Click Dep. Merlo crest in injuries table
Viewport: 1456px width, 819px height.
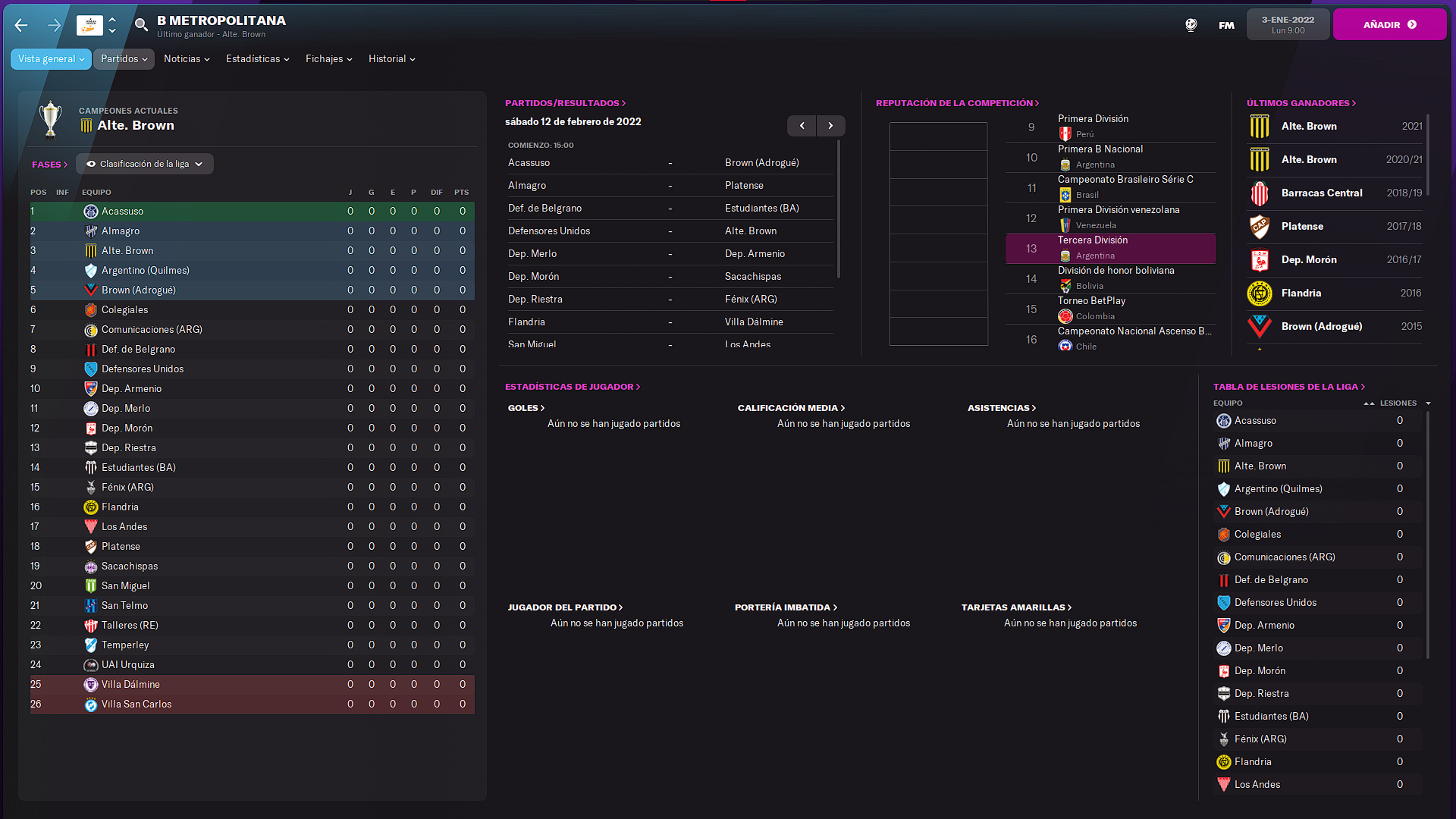(1223, 648)
